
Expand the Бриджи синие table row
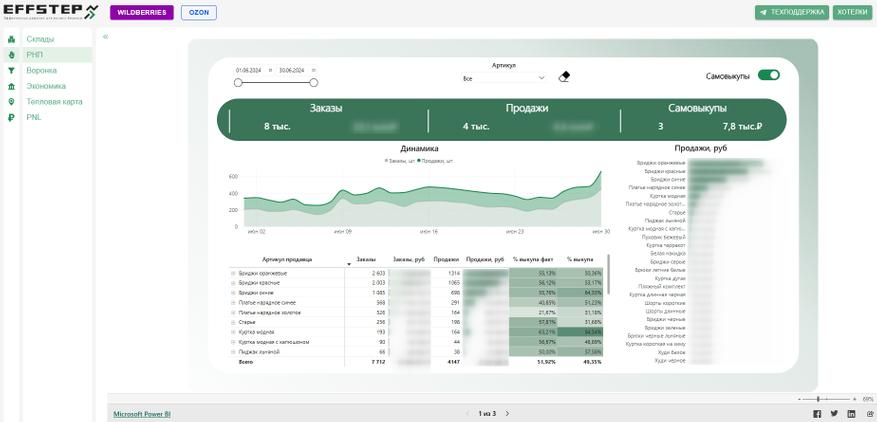(233, 293)
